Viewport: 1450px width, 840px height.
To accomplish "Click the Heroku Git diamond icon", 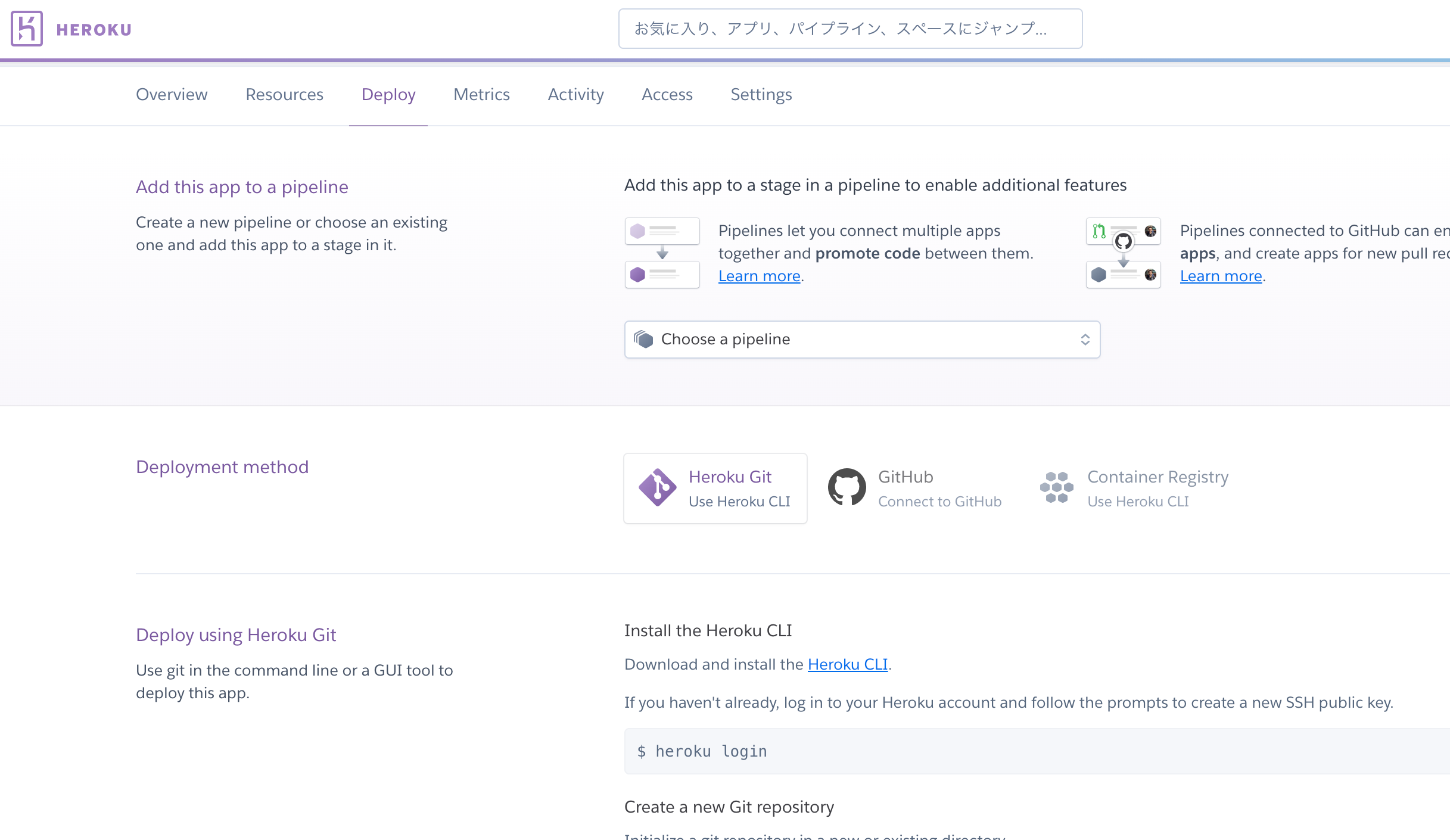I will pos(657,487).
